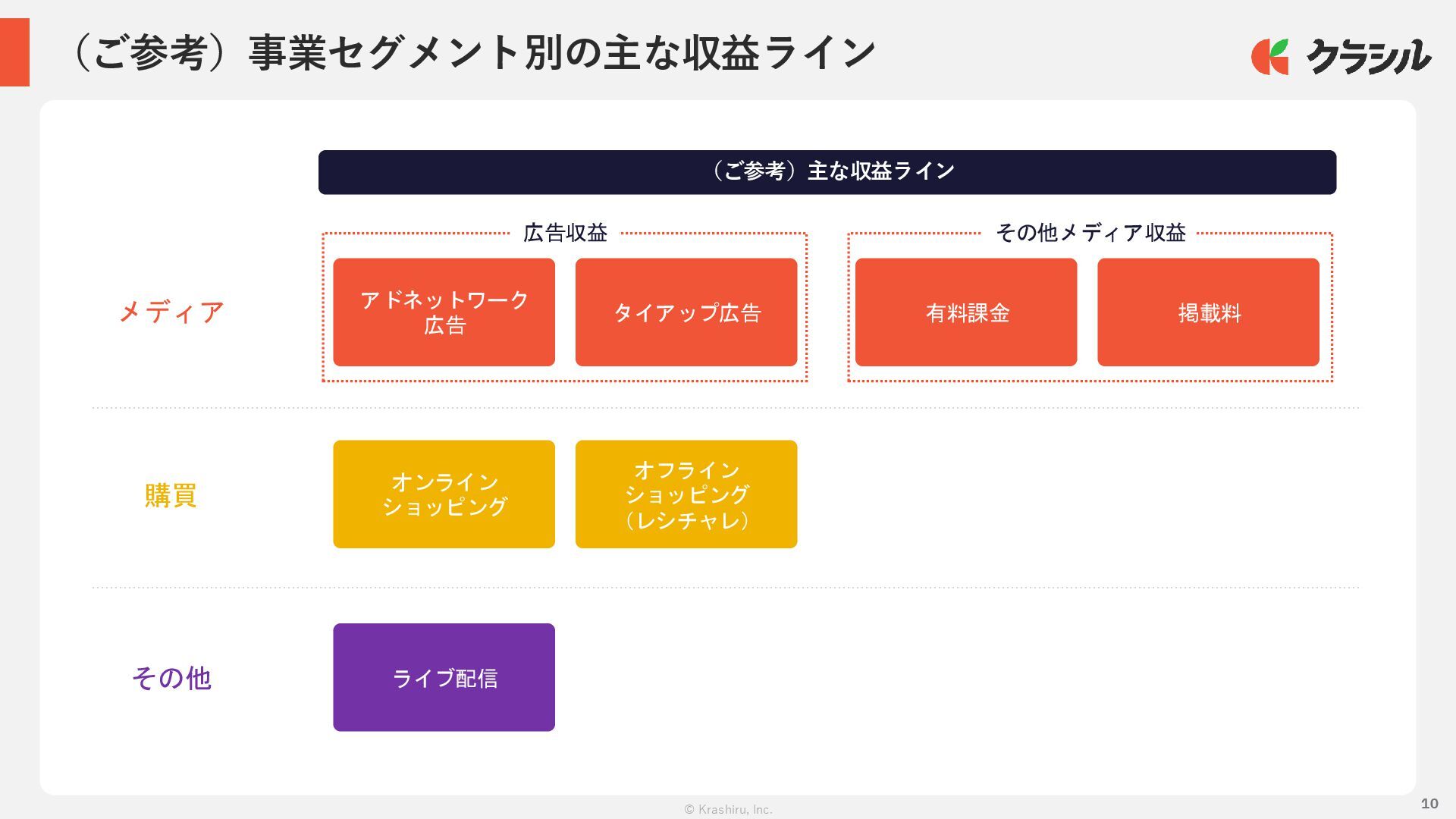The image size is (1456, 819).
Task: Click the © Krashiru, Inc. footer text
Action: pyautogui.click(x=728, y=809)
